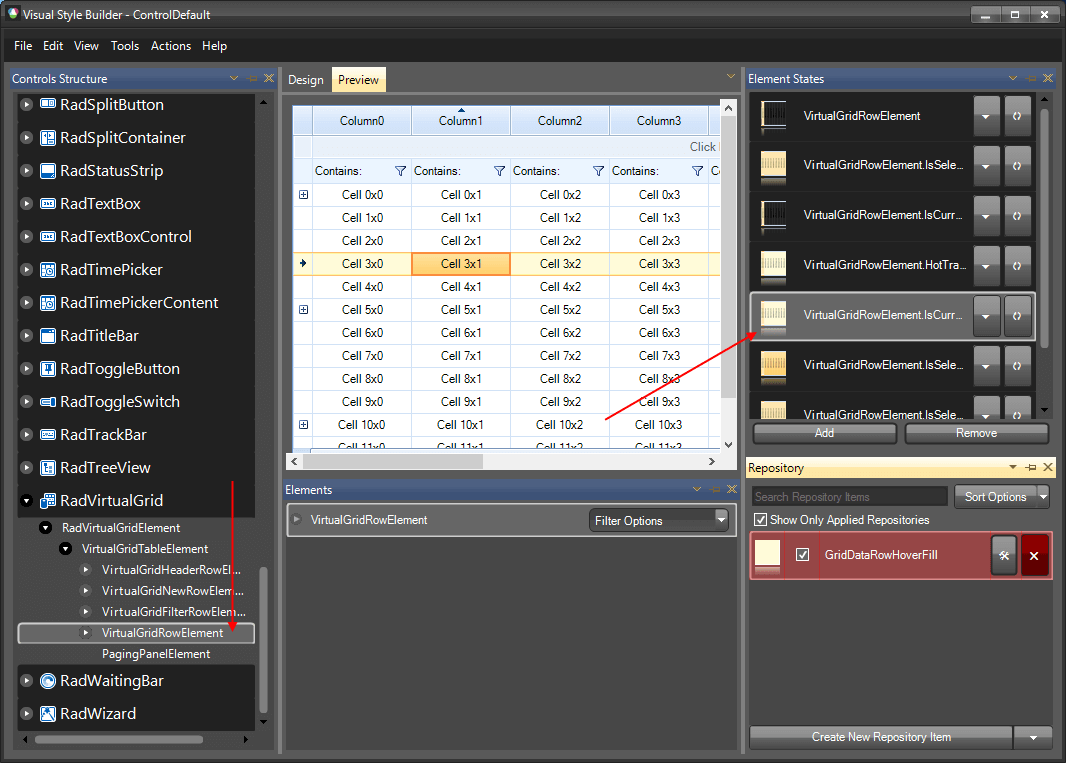Open the Filter Options dropdown in Elements panel
The height and width of the screenshot is (763, 1066).
[659, 520]
